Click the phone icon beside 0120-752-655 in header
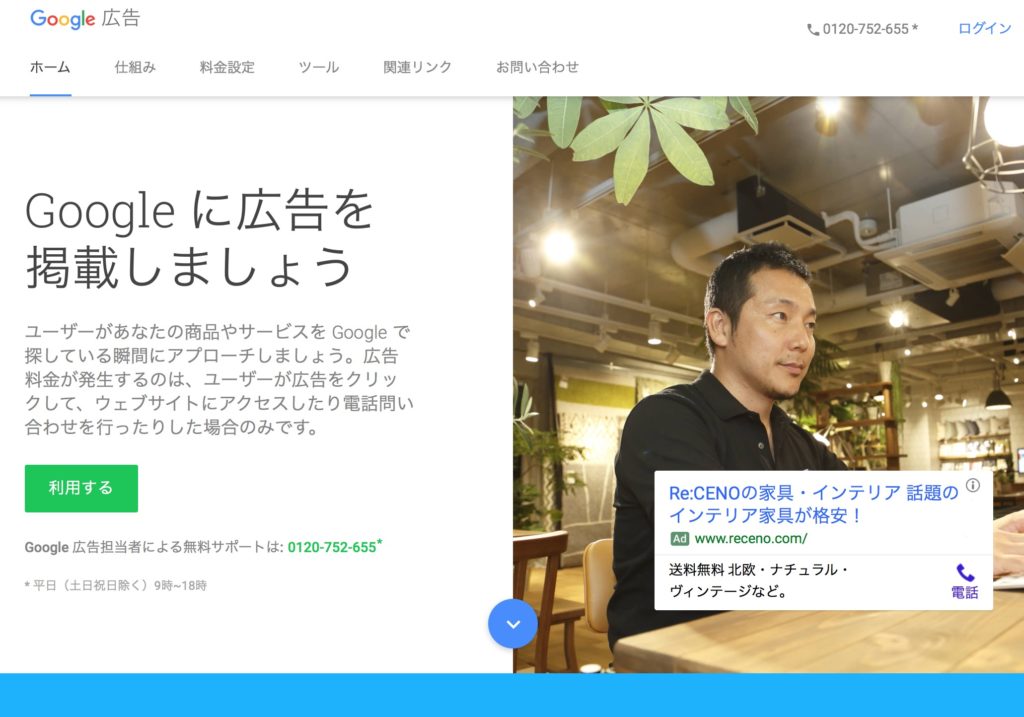This screenshot has width=1024, height=717. point(813,29)
